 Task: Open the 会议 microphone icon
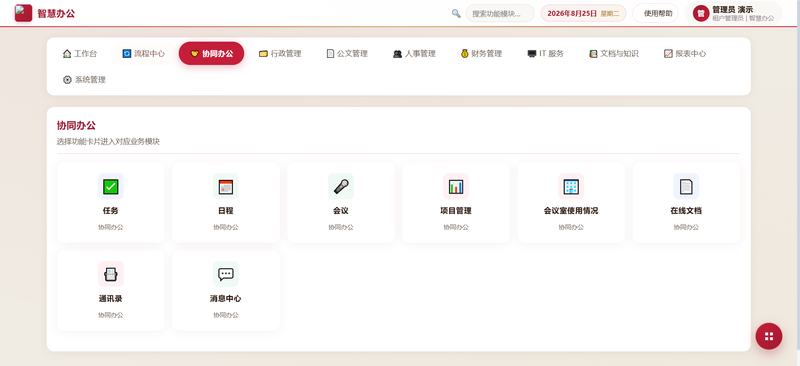[x=341, y=186]
